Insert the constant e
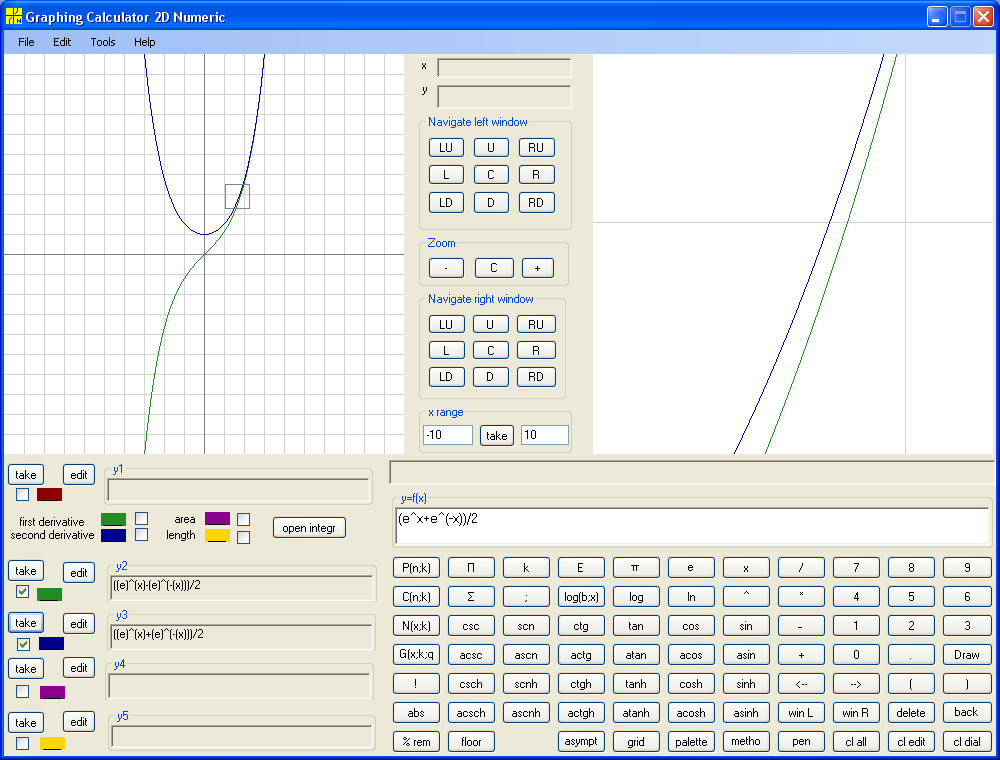Viewport: 1000px width, 760px height. click(691, 568)
